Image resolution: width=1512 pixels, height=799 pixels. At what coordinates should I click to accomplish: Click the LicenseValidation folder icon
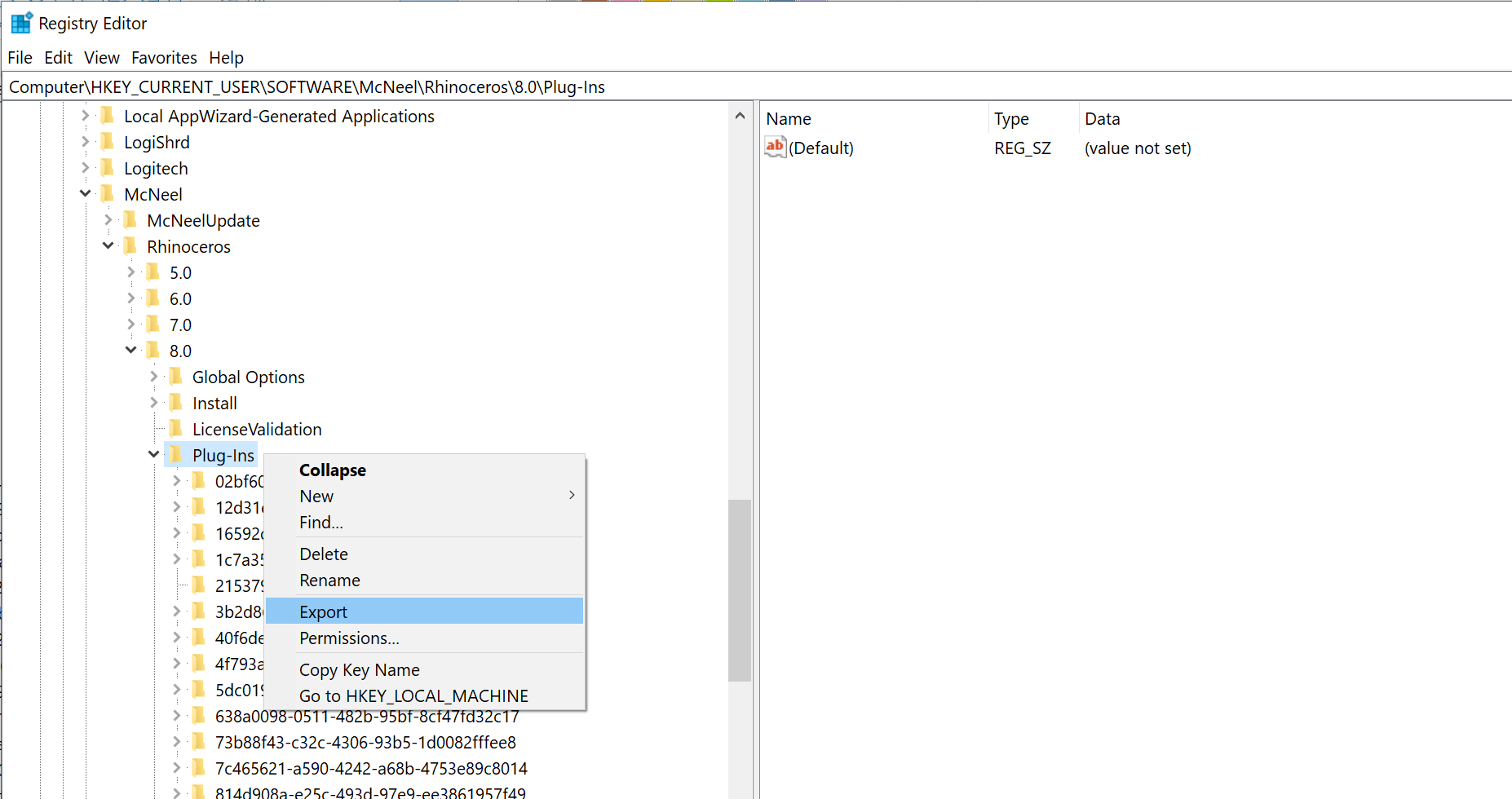click(x=176, y=429)
